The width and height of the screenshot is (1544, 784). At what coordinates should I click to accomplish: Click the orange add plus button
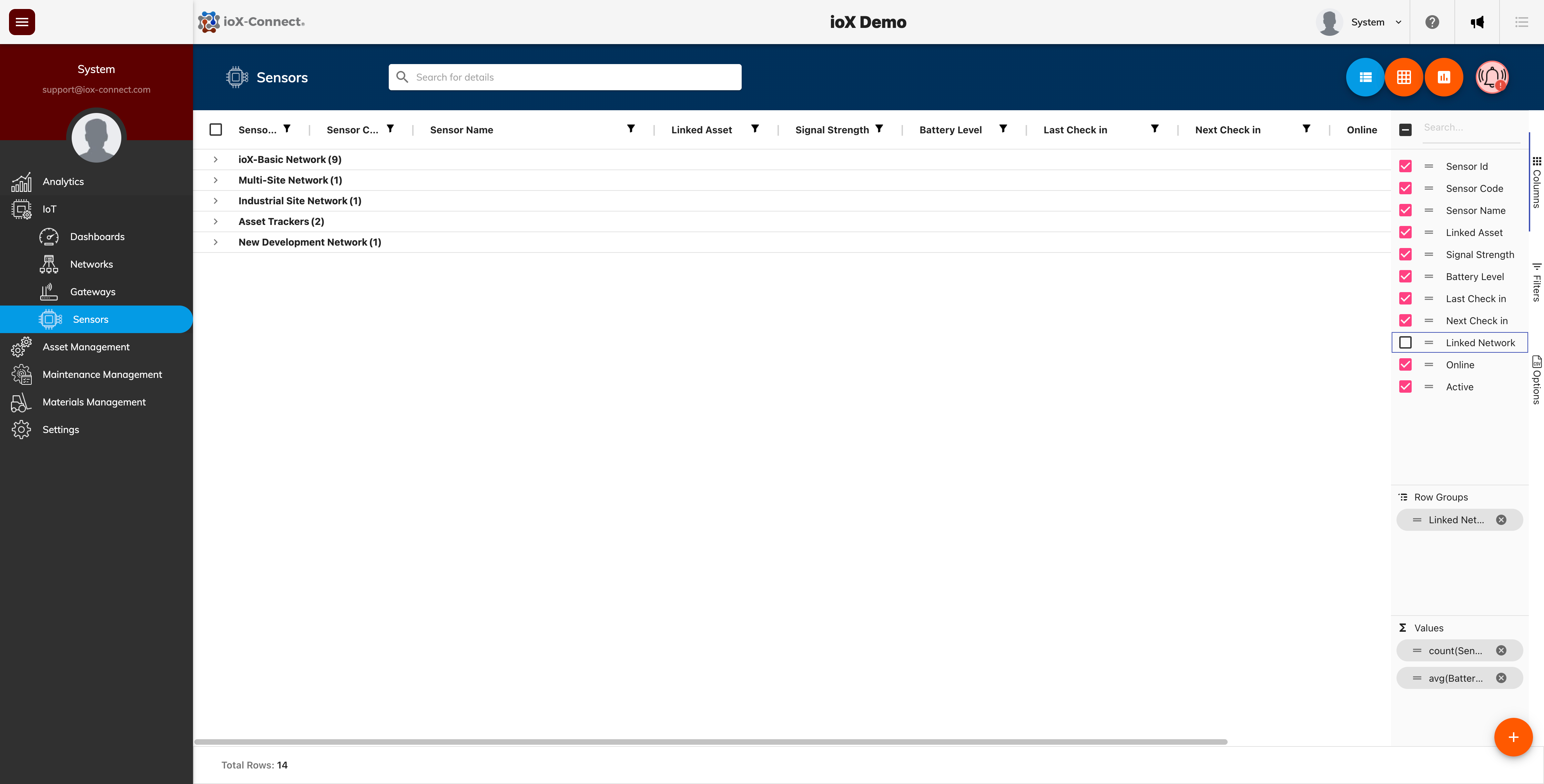pyautogui.click(x=1513, y=737)
